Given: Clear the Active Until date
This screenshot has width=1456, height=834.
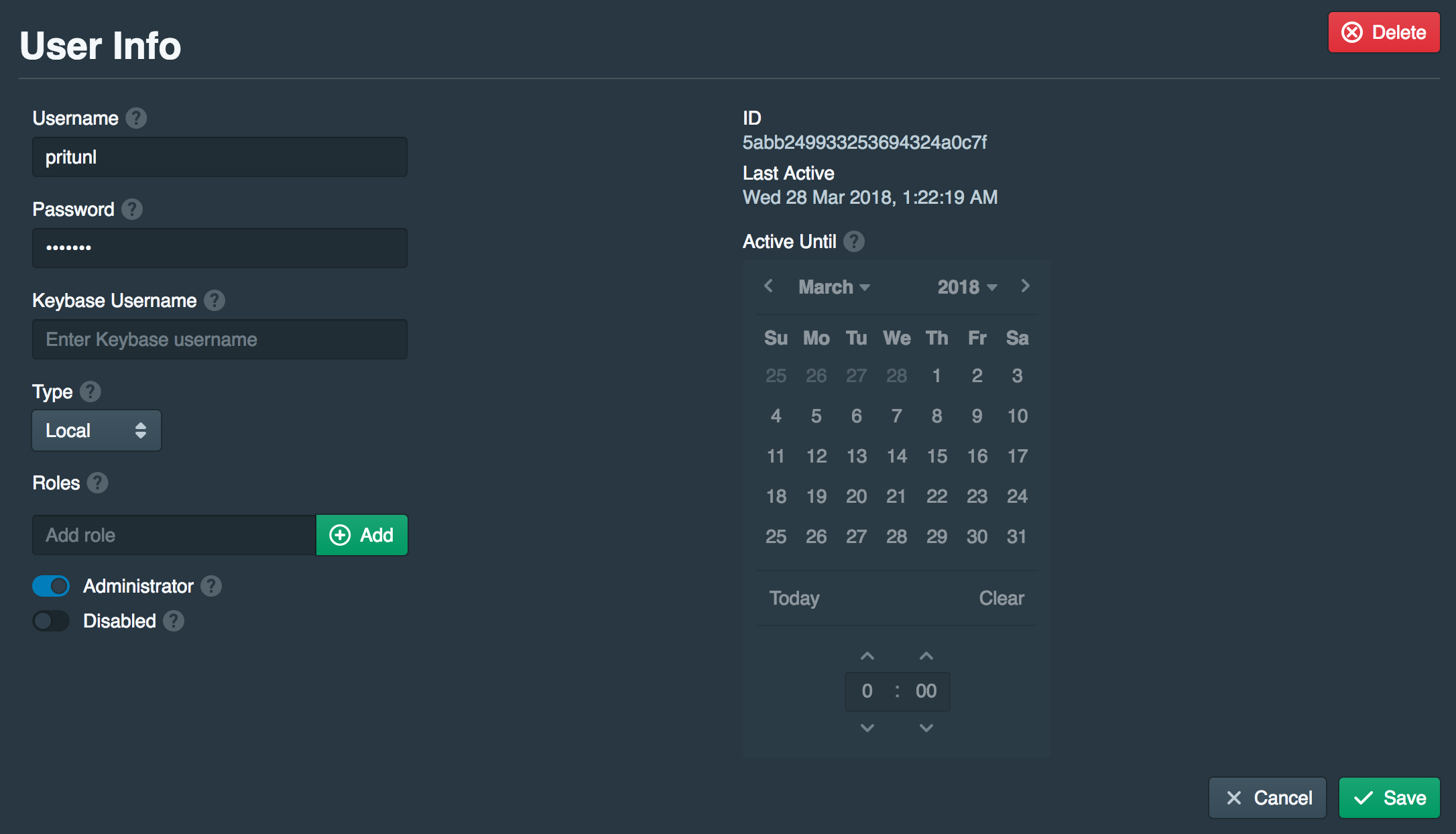Looking at the screenshot, I should click(x=1002, y=598).
